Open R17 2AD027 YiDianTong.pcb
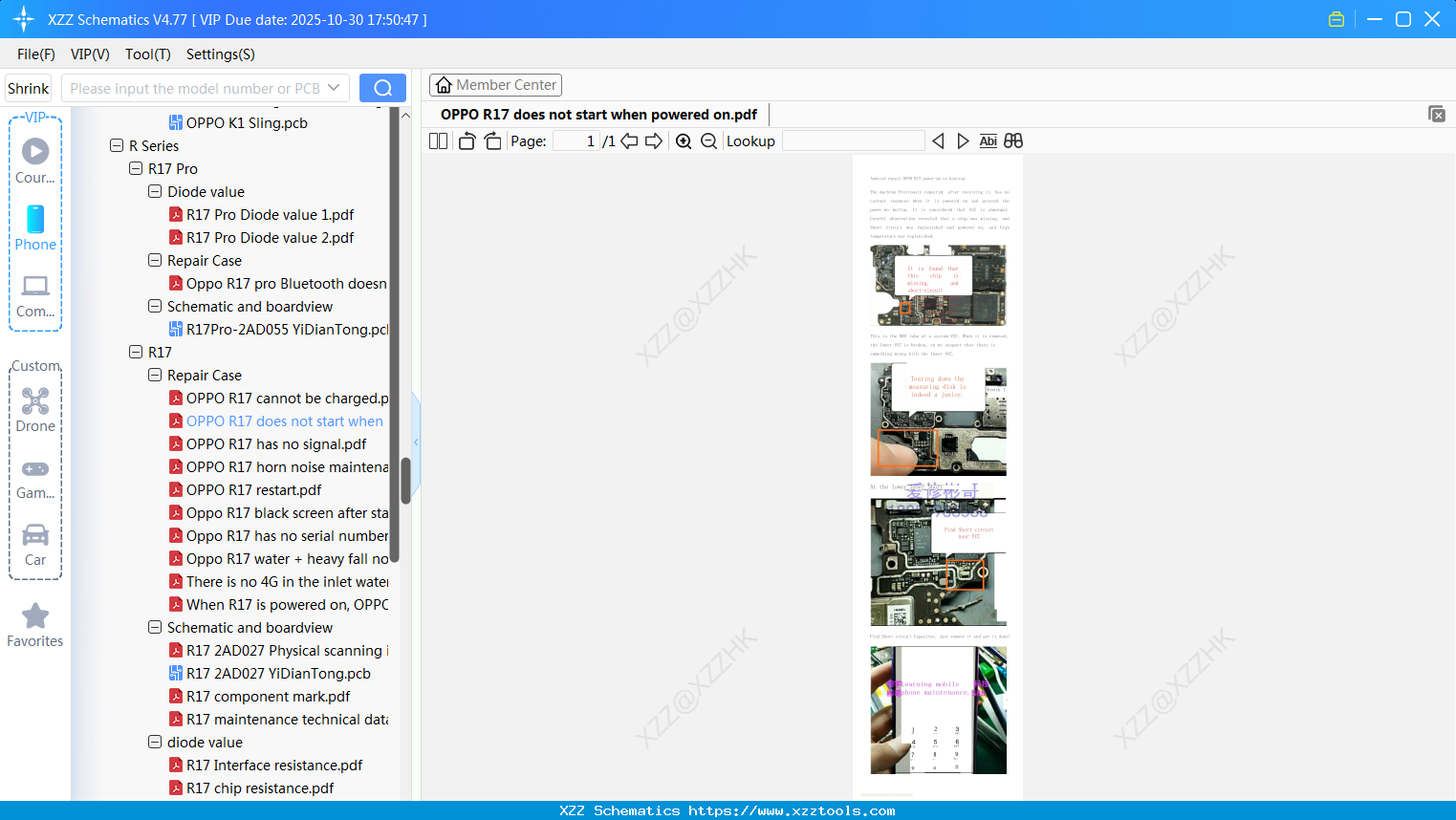The width and height of the screenshot is (1456, 820). (278, 674)
